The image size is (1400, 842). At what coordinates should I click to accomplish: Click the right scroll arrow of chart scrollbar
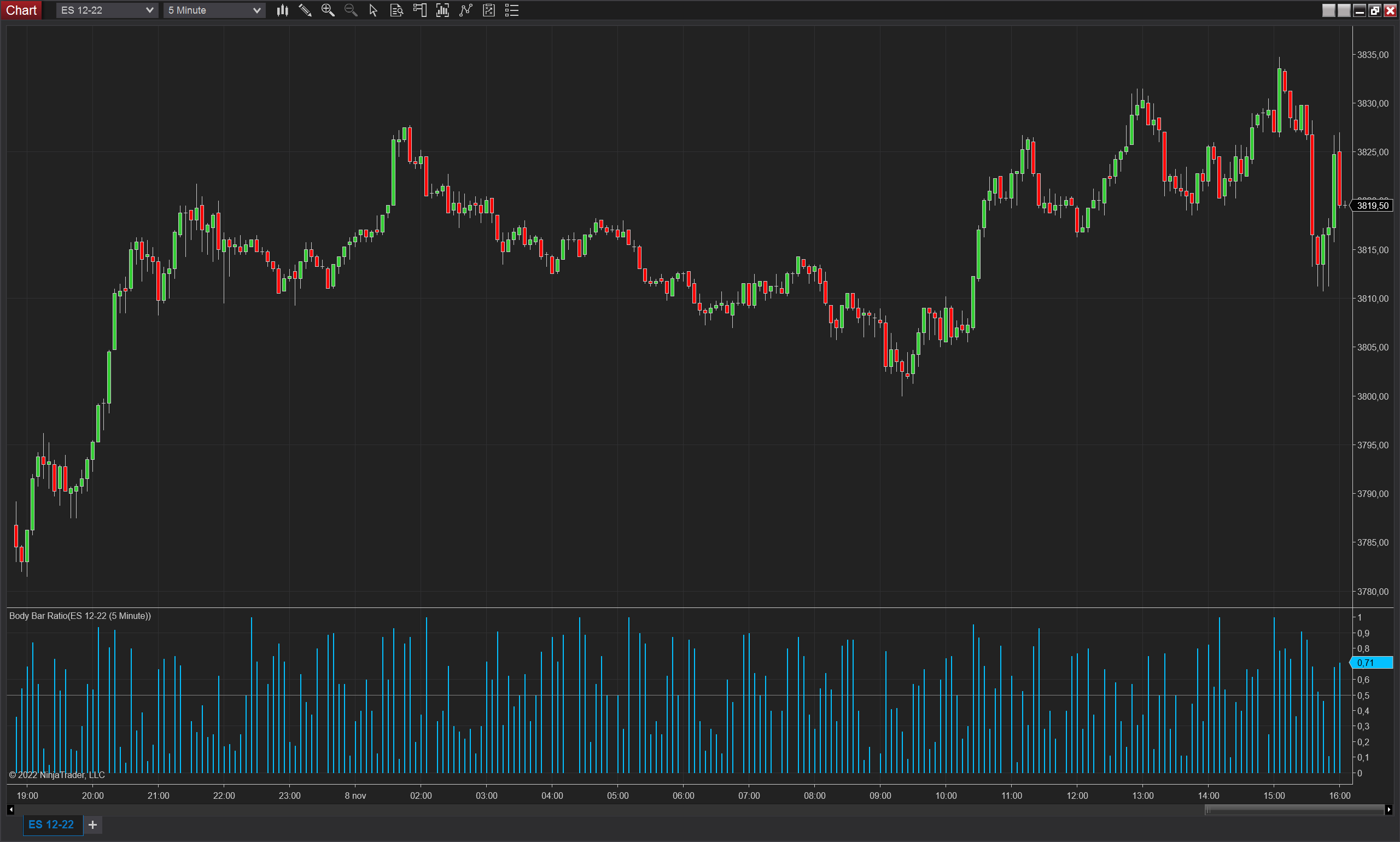(x=1388, y=810)
